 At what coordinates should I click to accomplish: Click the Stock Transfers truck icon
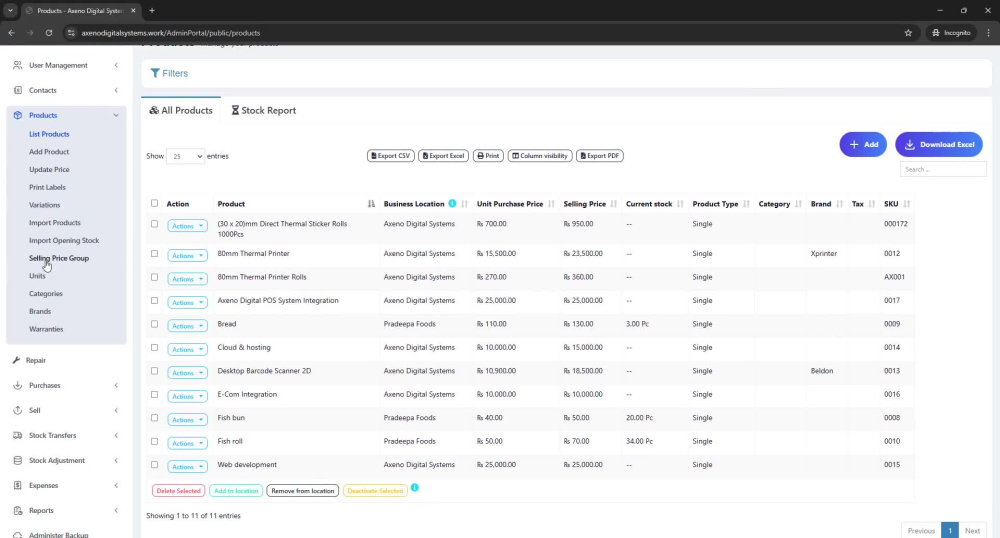coord(17,435)
